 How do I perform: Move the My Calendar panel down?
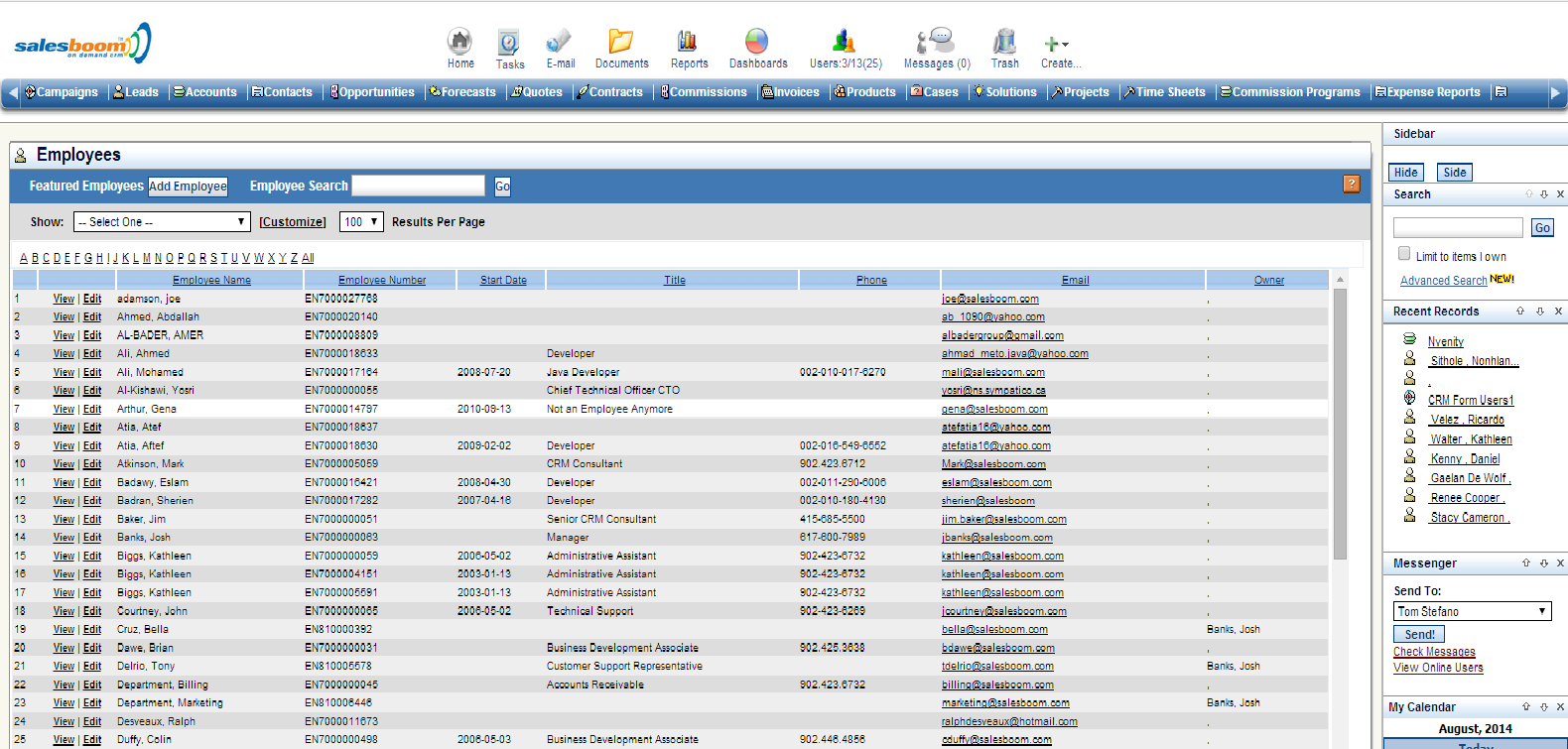pos(1544,707)
